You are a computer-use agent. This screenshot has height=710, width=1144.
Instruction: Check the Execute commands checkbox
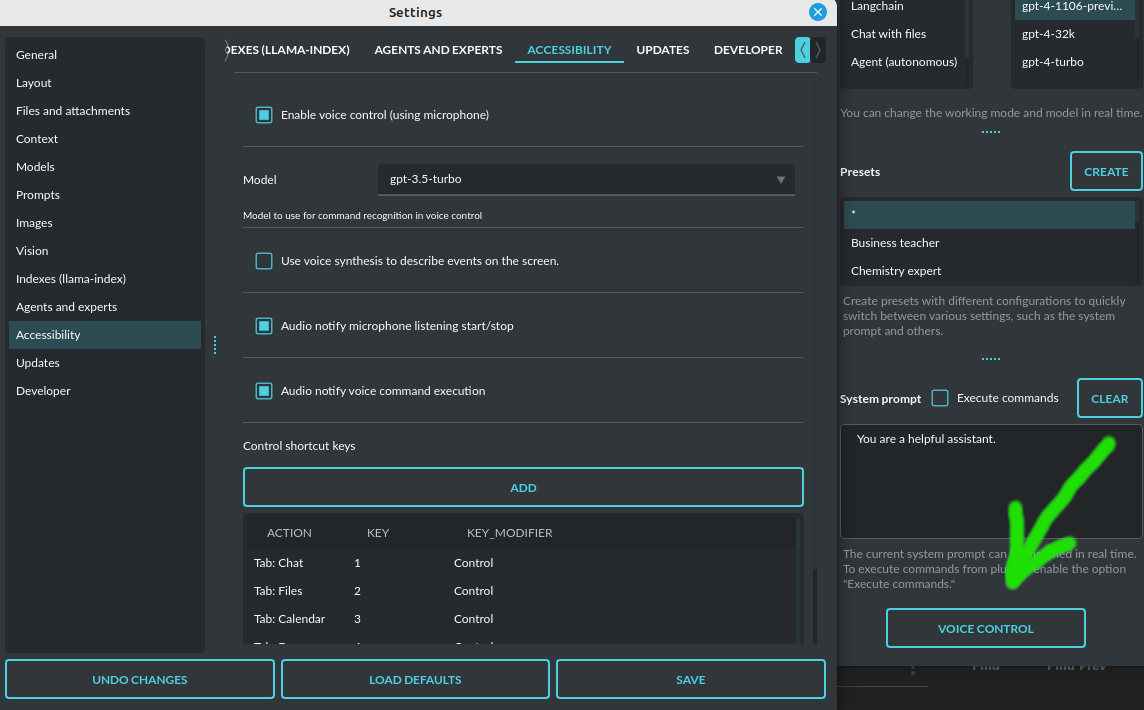pos(940,398)
